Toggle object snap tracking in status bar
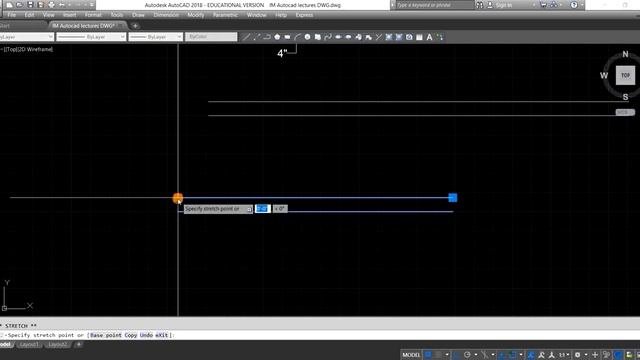The width and height of the screenshot is (640, 360). (502, 355)
